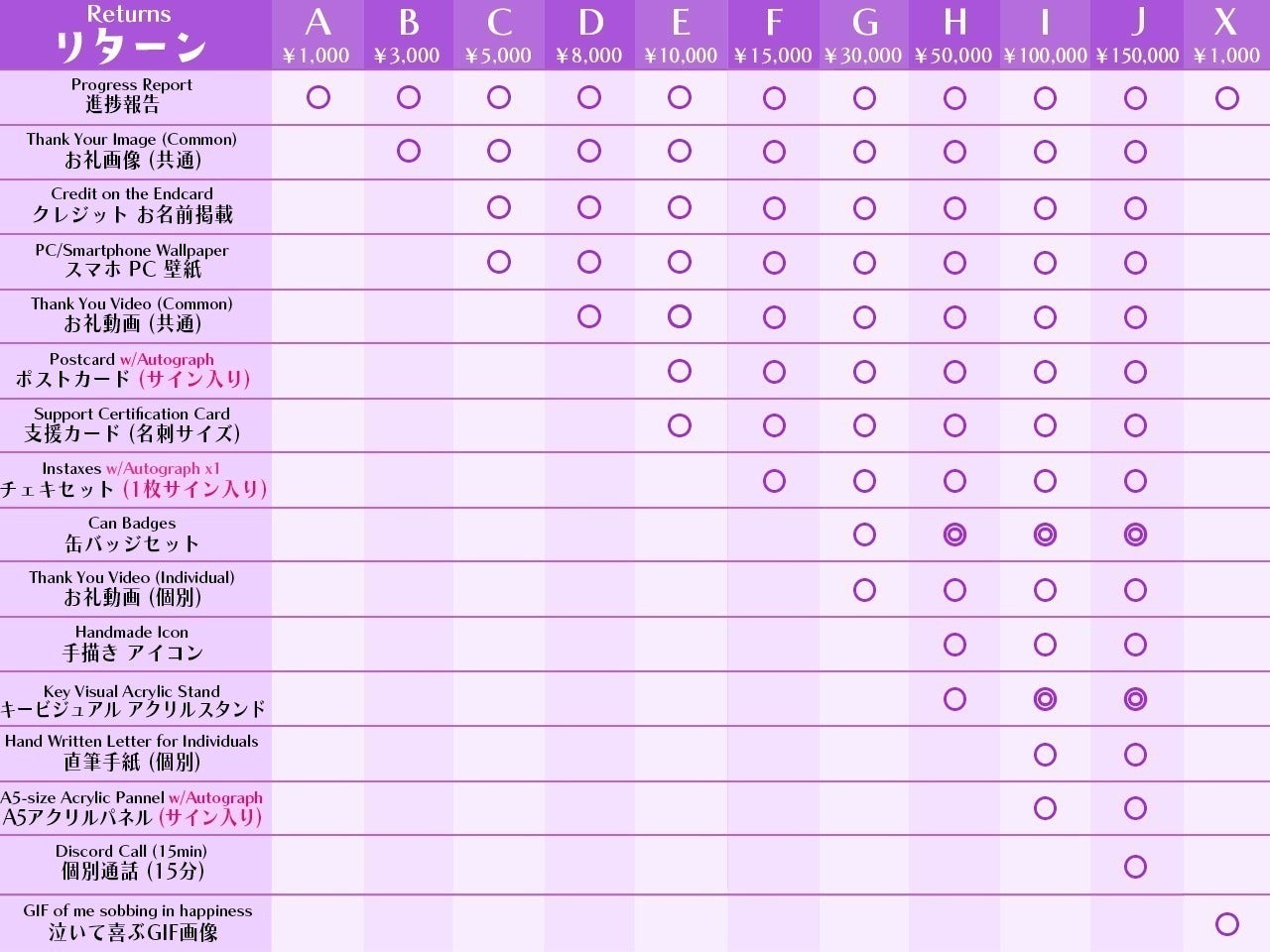Select the Can Badges double circle under tier H
The width and height of the screenshot is (1270, 952).
[x=954, y=535]
